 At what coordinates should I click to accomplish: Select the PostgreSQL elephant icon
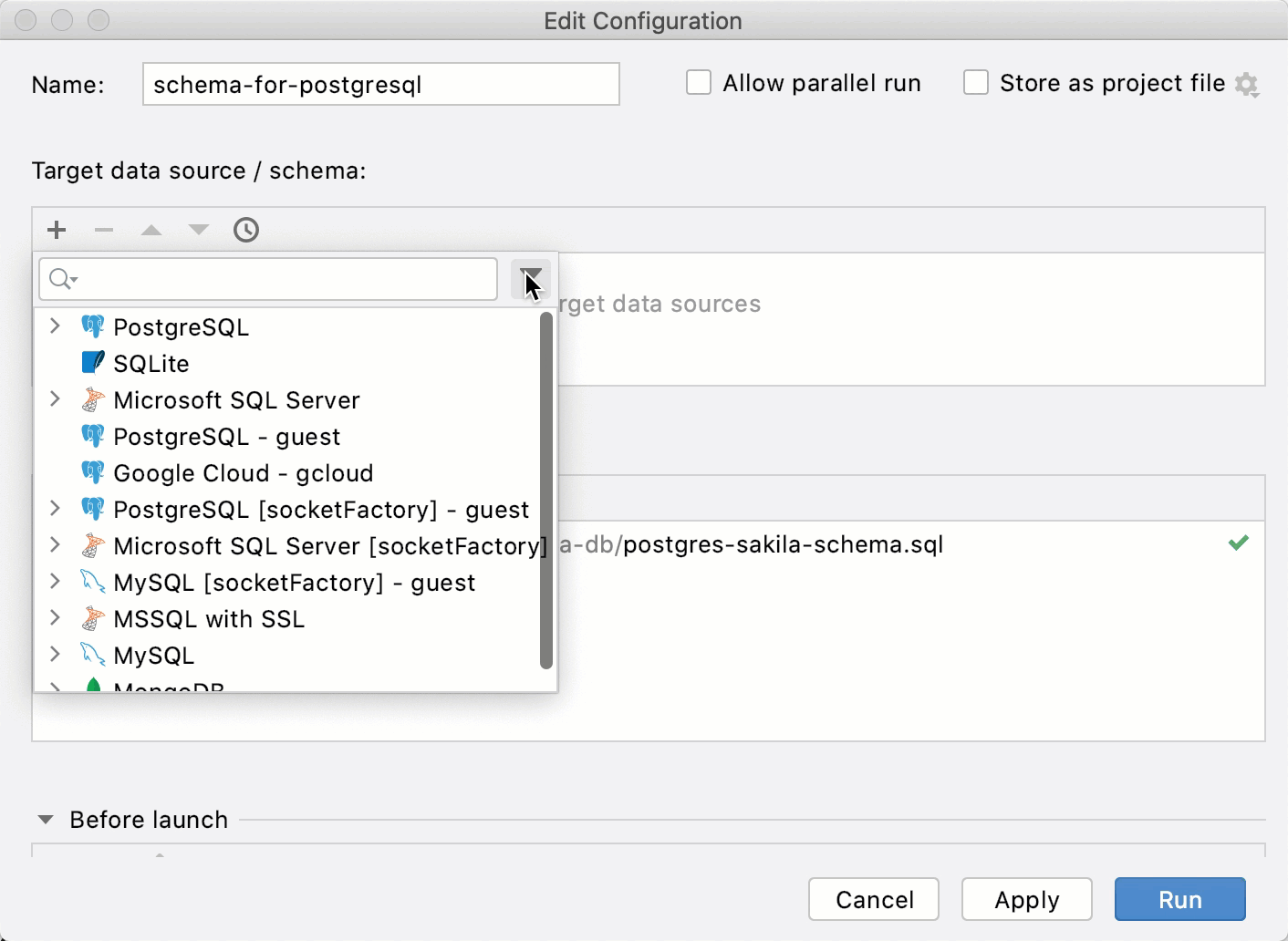click(x=92, y=326)
